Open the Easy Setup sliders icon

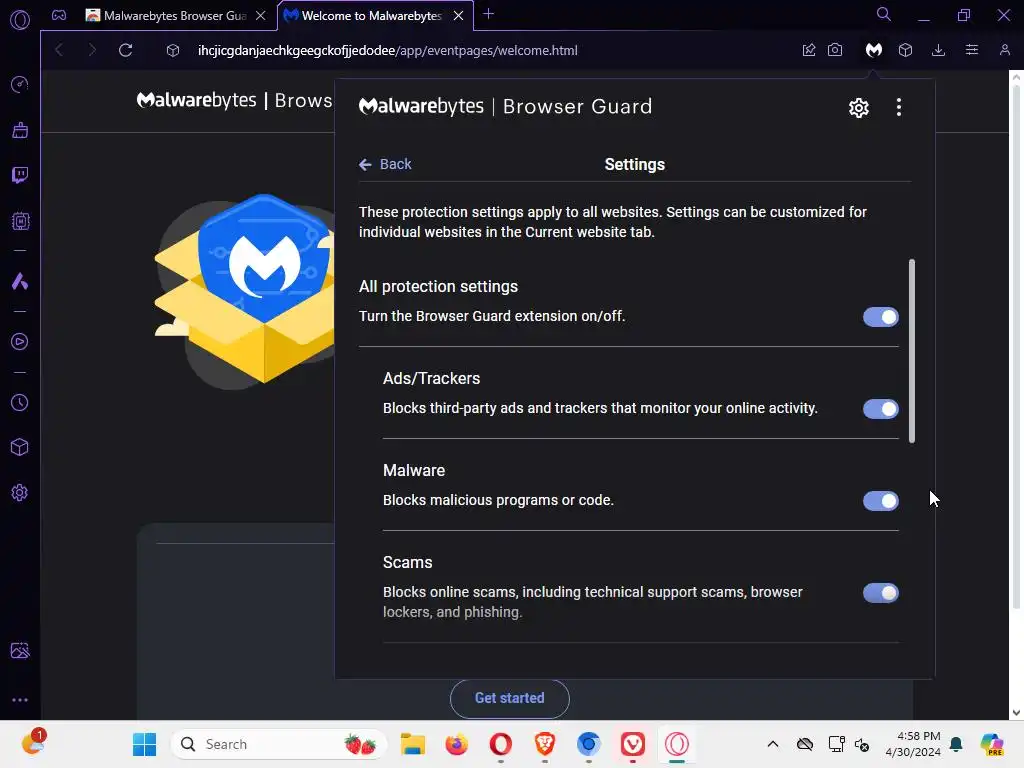pyautogui.click(x=972, y=50)
